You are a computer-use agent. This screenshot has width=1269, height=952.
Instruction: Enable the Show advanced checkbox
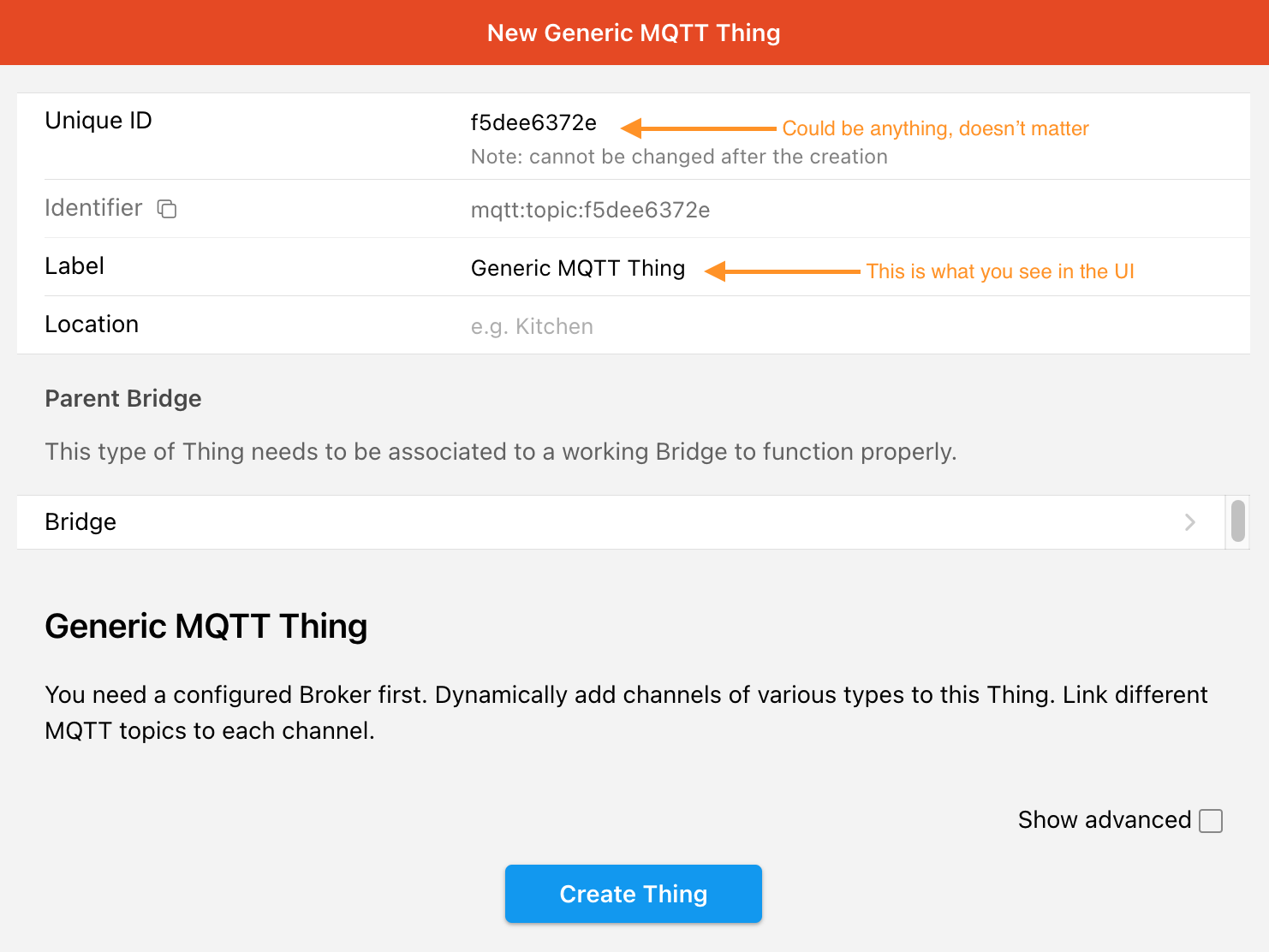pyautogui.click(x=1211, y=821)
